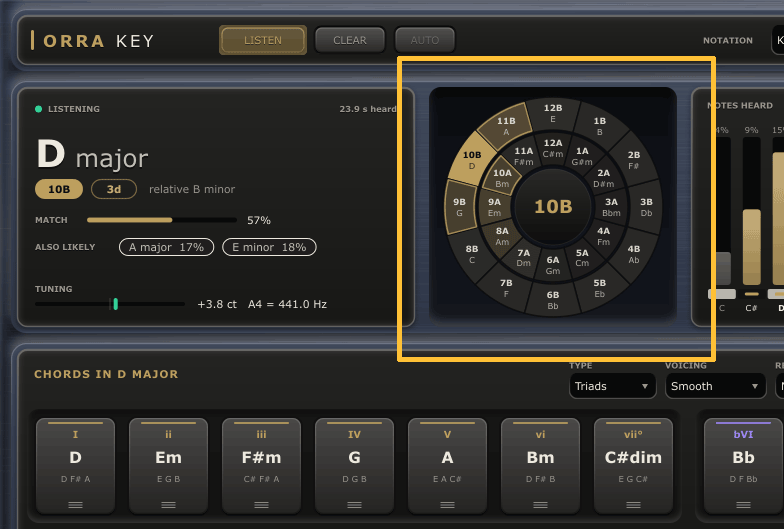Click the drag handle on the A chord pad

click(448, 504)
